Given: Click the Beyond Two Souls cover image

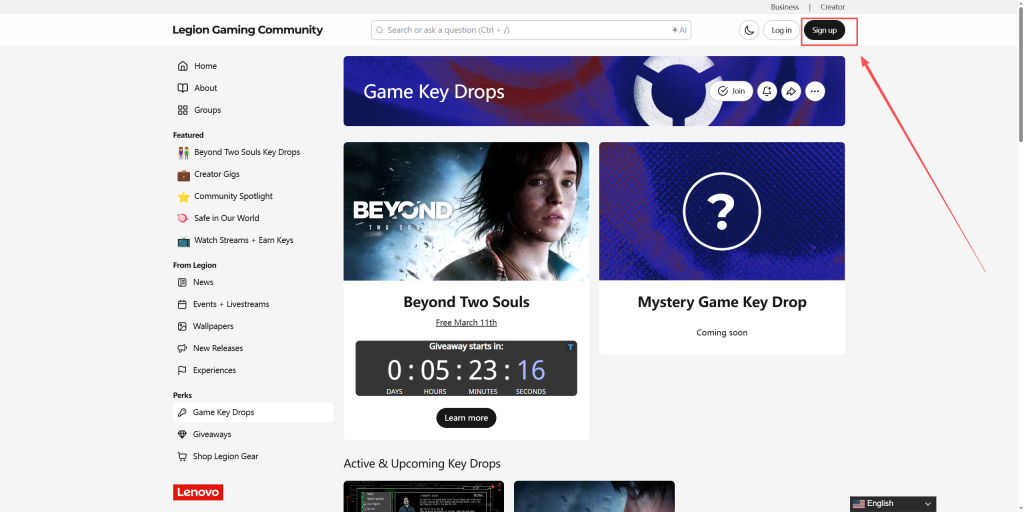Looking at the screenshot, I should (x=466, y=211).
